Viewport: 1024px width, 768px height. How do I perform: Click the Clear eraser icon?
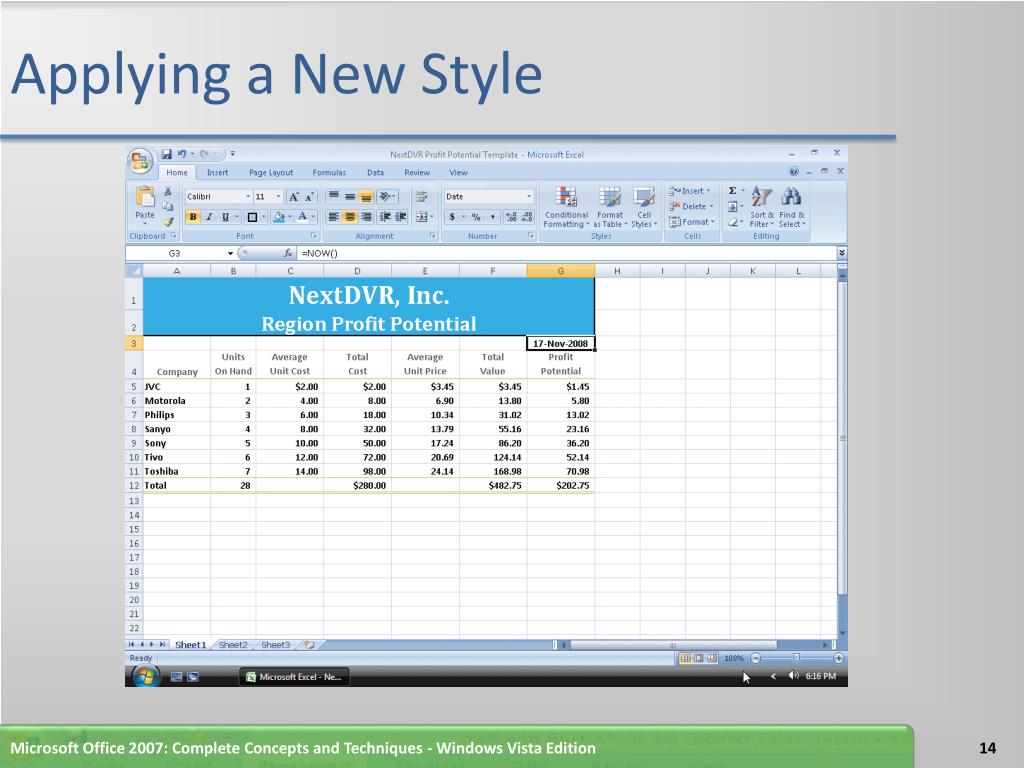(733, 222)
